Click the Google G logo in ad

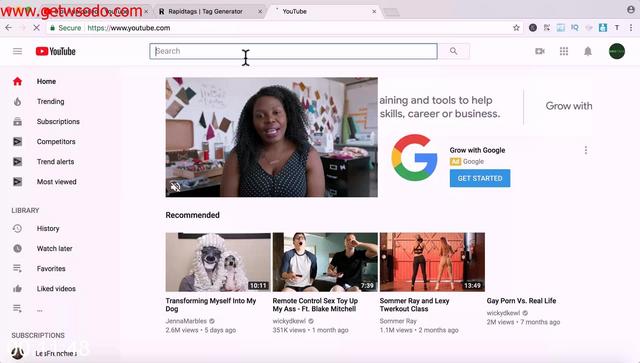point(414,158)
